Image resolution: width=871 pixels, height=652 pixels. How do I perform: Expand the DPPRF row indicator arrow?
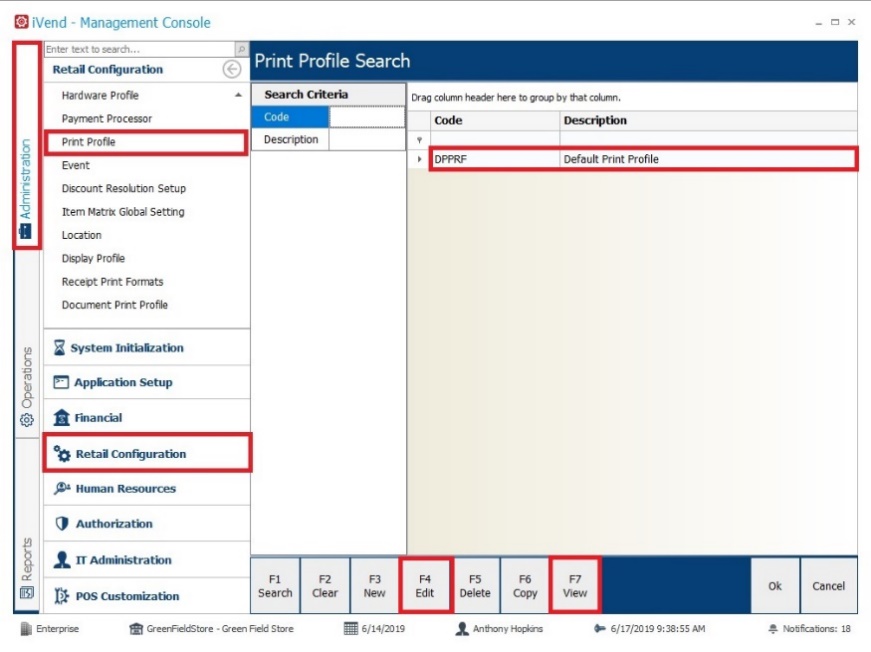[419, 159]
